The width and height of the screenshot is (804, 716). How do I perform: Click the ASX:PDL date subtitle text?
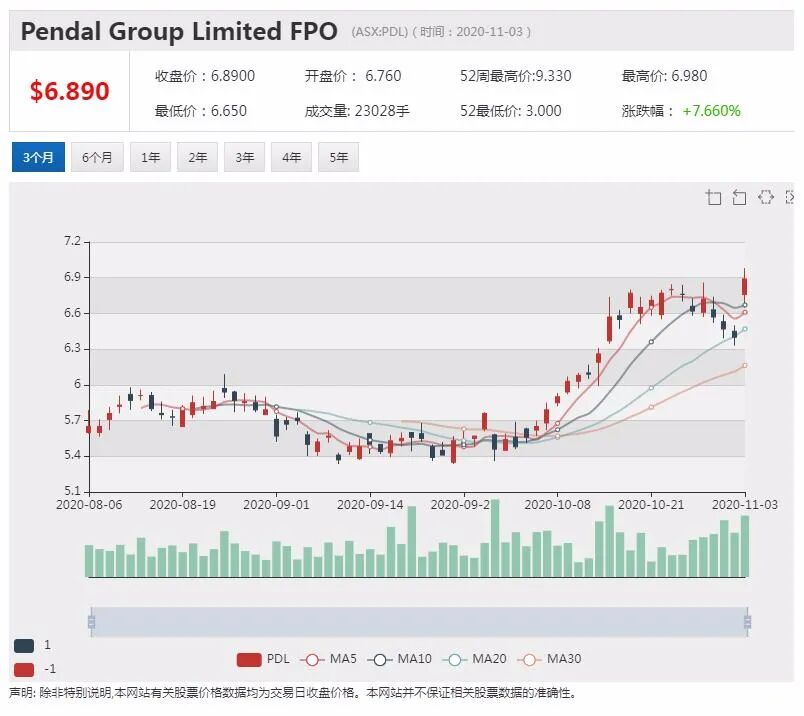coord(441,32)
